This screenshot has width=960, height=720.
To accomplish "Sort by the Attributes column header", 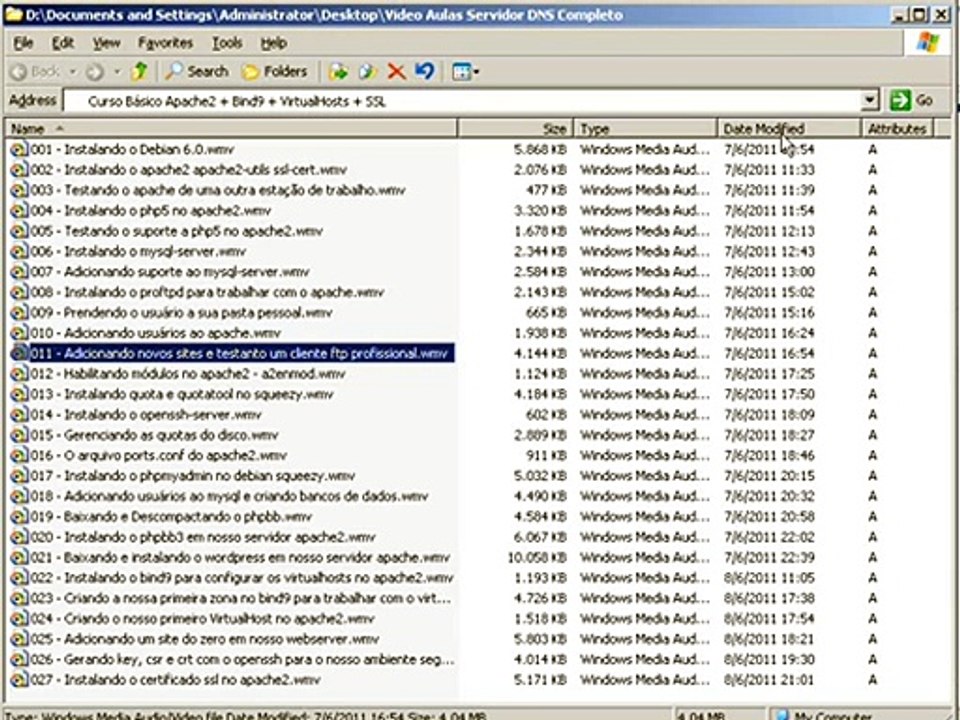I will pos(897,129).
